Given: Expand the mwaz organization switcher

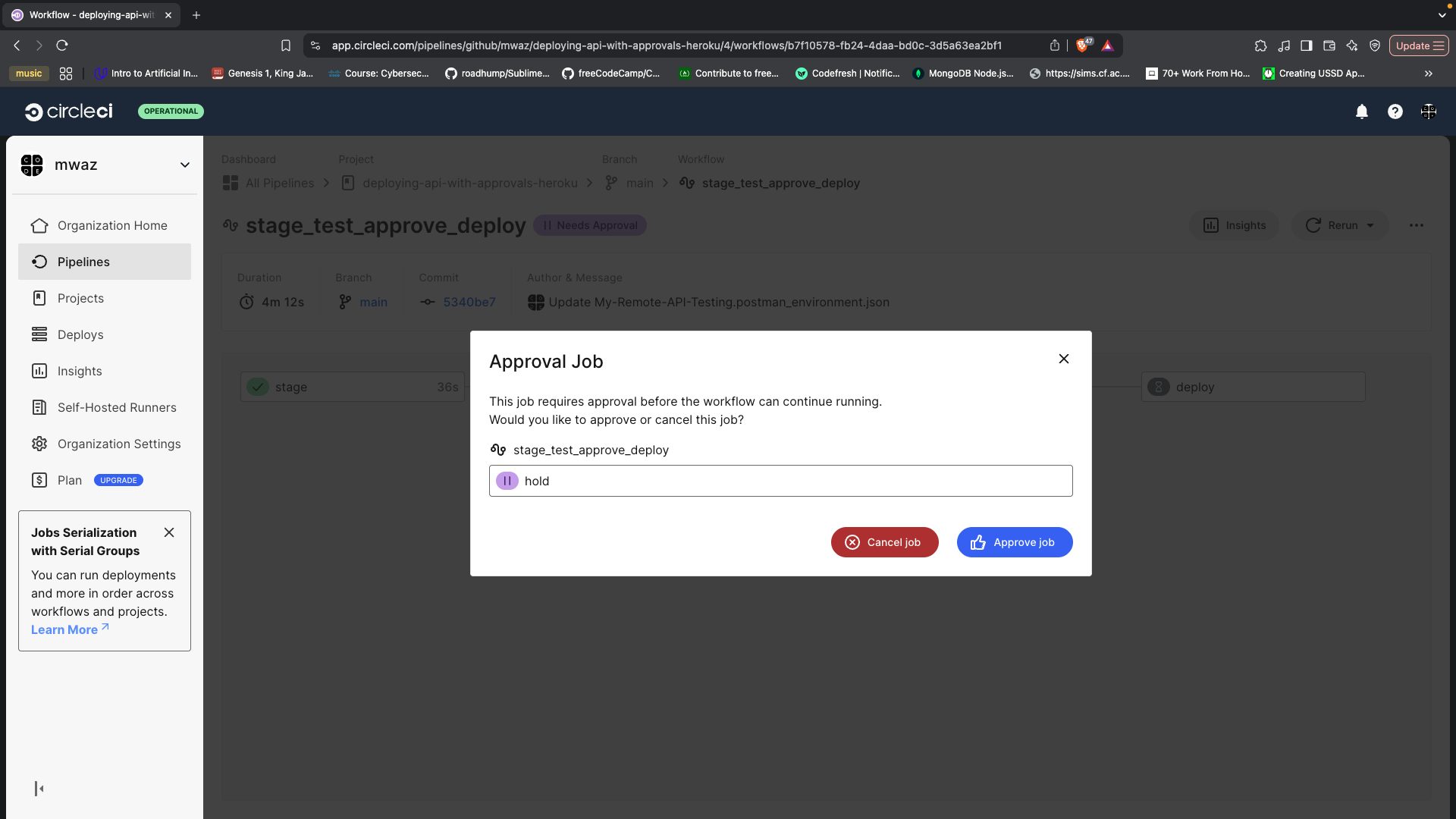Looking at the screenshot, I should (x=184, y=165).
